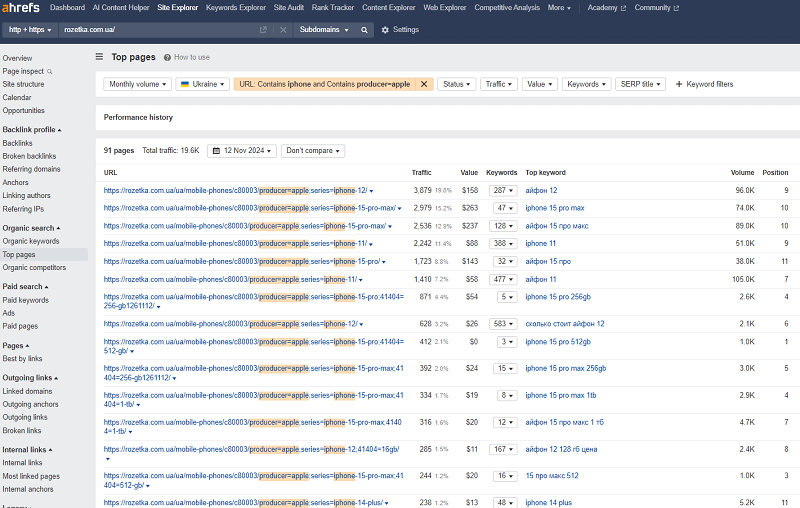
Task: Collapse the Organic search section
Action: coord(31,228)
